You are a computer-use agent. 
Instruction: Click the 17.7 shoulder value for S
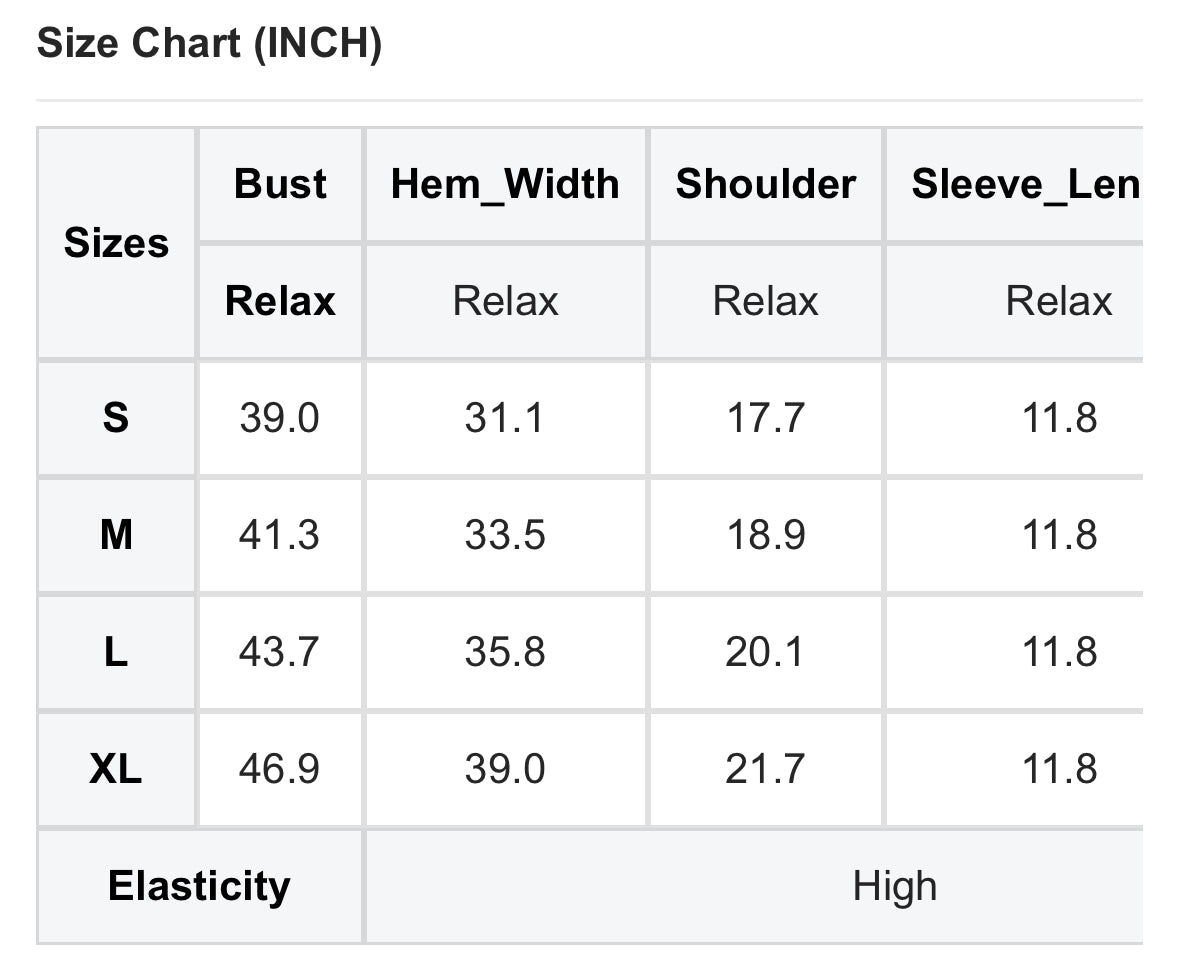click(x=765, y=417)
